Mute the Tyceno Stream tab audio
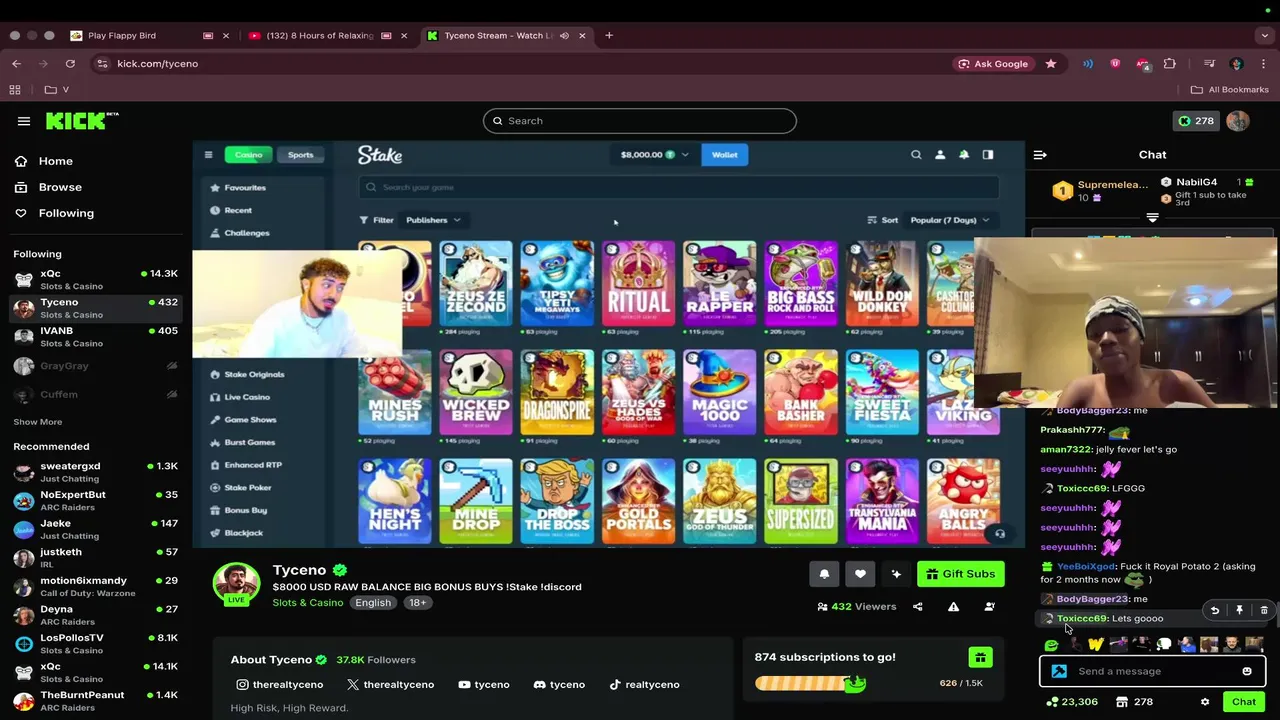 click(564, 36)
